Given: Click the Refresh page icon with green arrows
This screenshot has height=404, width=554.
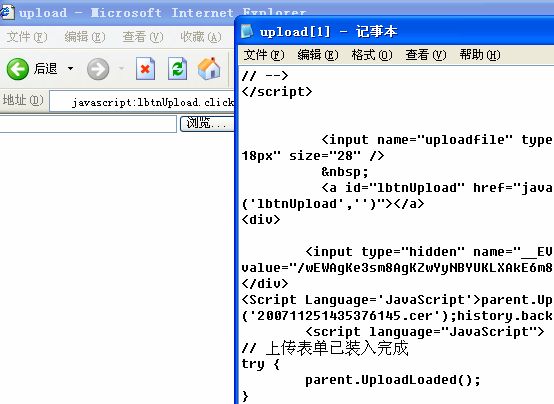Looking at the screenshot, I should (177, 69).
